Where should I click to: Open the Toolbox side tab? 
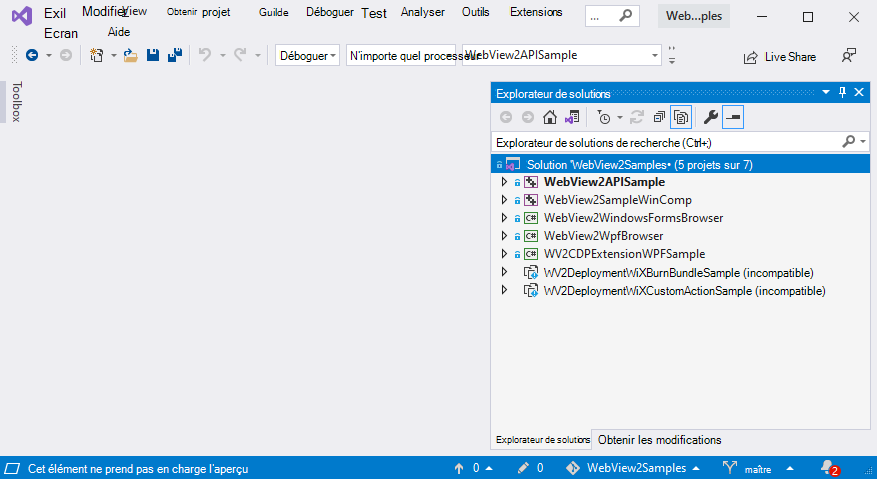[17, 101]
